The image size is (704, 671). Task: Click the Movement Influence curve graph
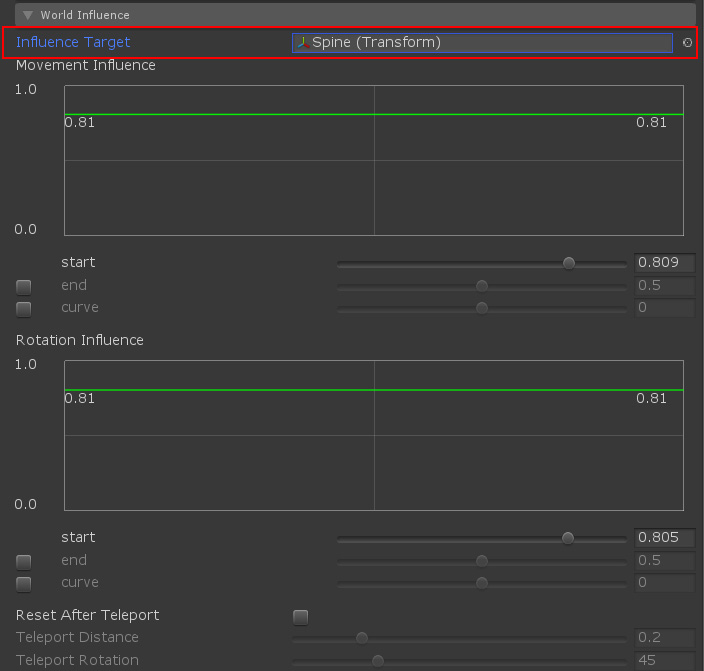point(374,160)
